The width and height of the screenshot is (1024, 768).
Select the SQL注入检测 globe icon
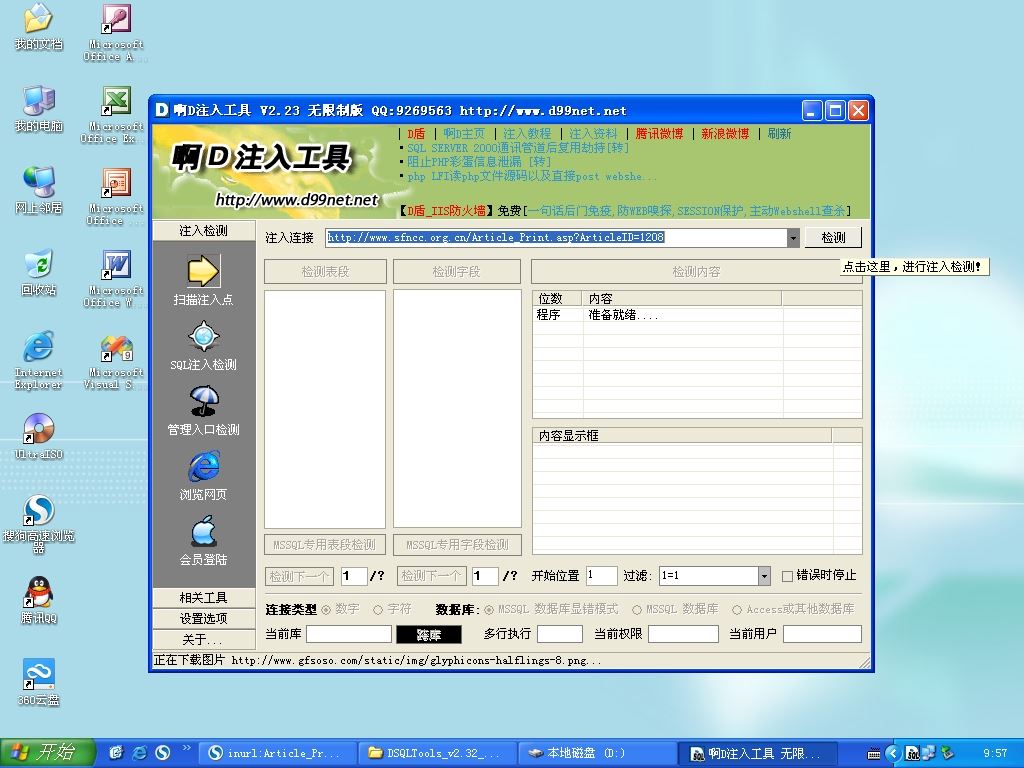tap(204, 336)
